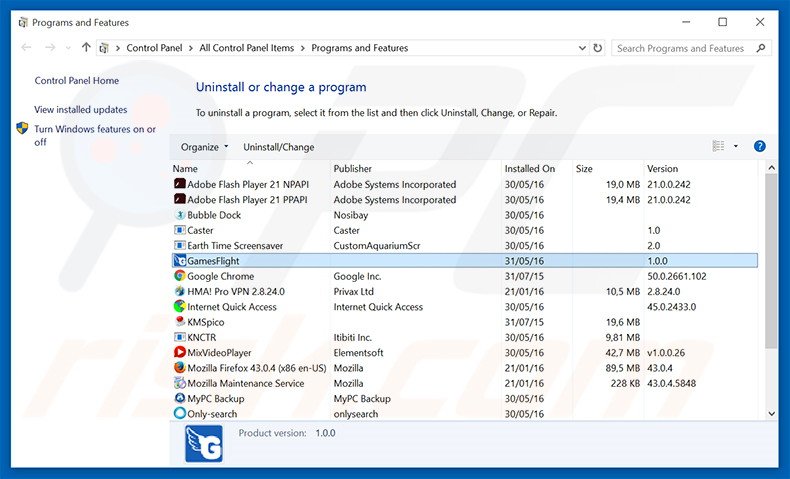Open View installed updates link
Screen dimensions: 790x479
coord(81,109)
